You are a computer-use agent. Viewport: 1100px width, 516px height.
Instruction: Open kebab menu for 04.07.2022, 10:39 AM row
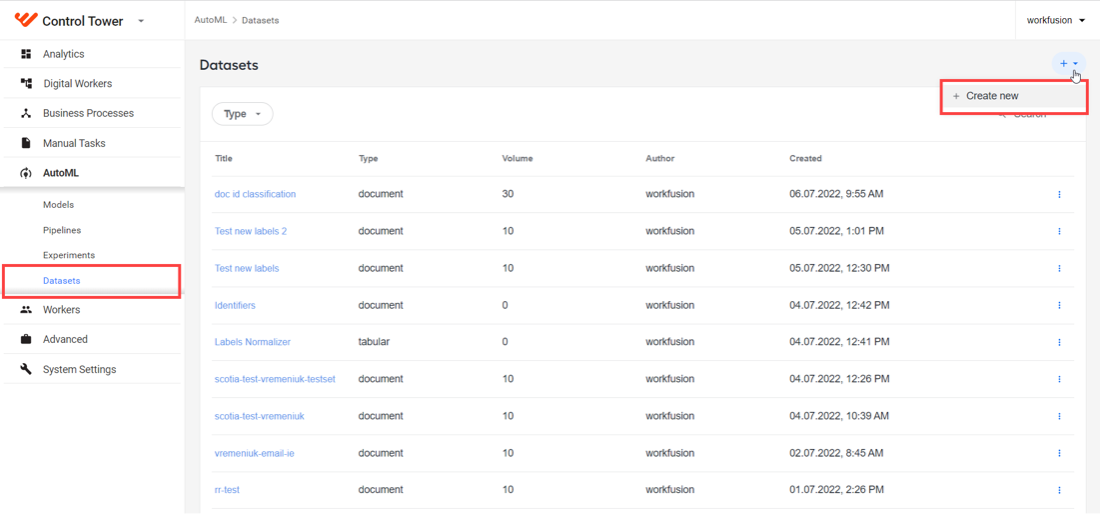click(x=1059, y=416)
